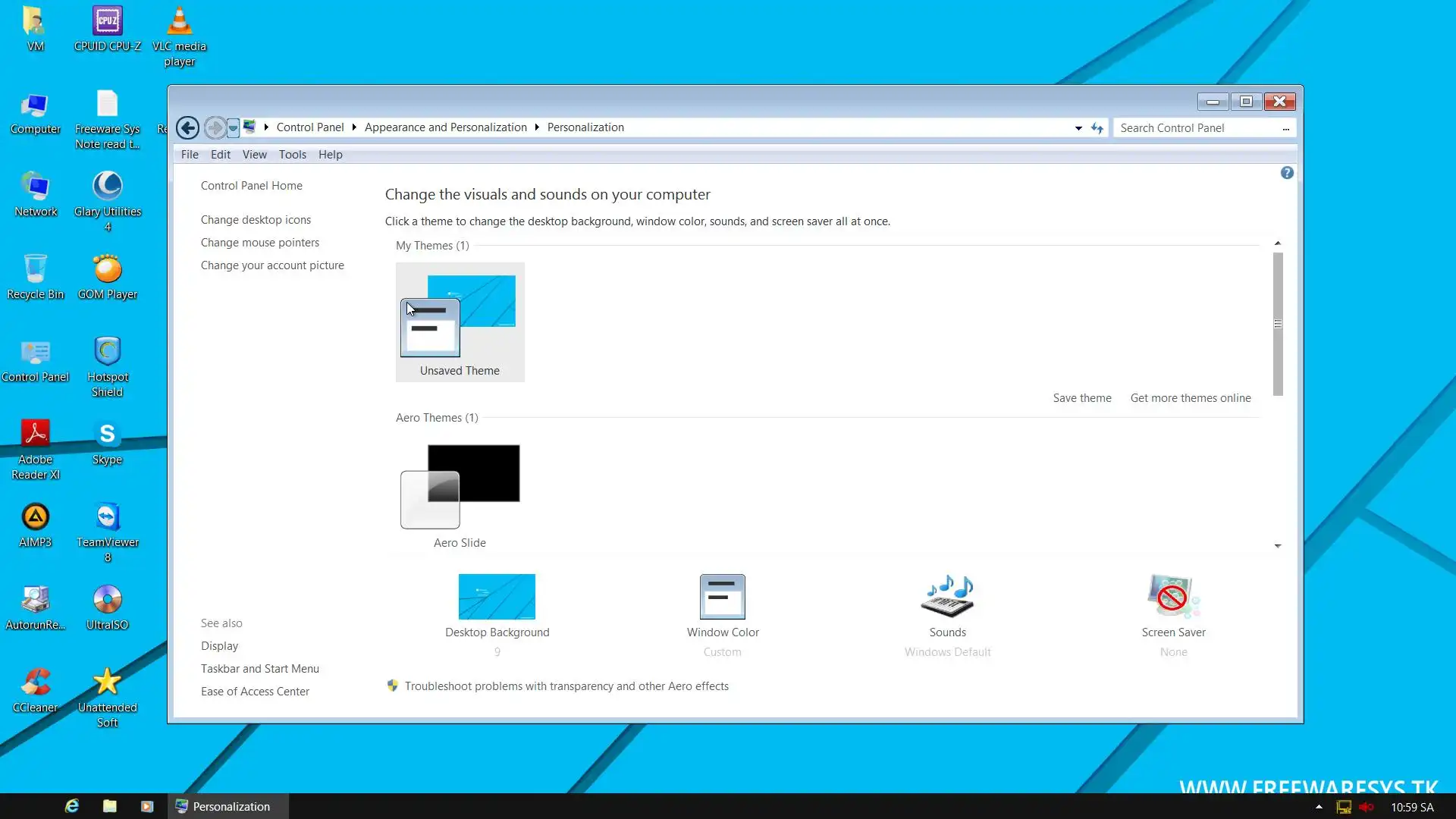Expand the address bar history dropdown
The image size is (1456, 819).
click(x=1078, y=128)
